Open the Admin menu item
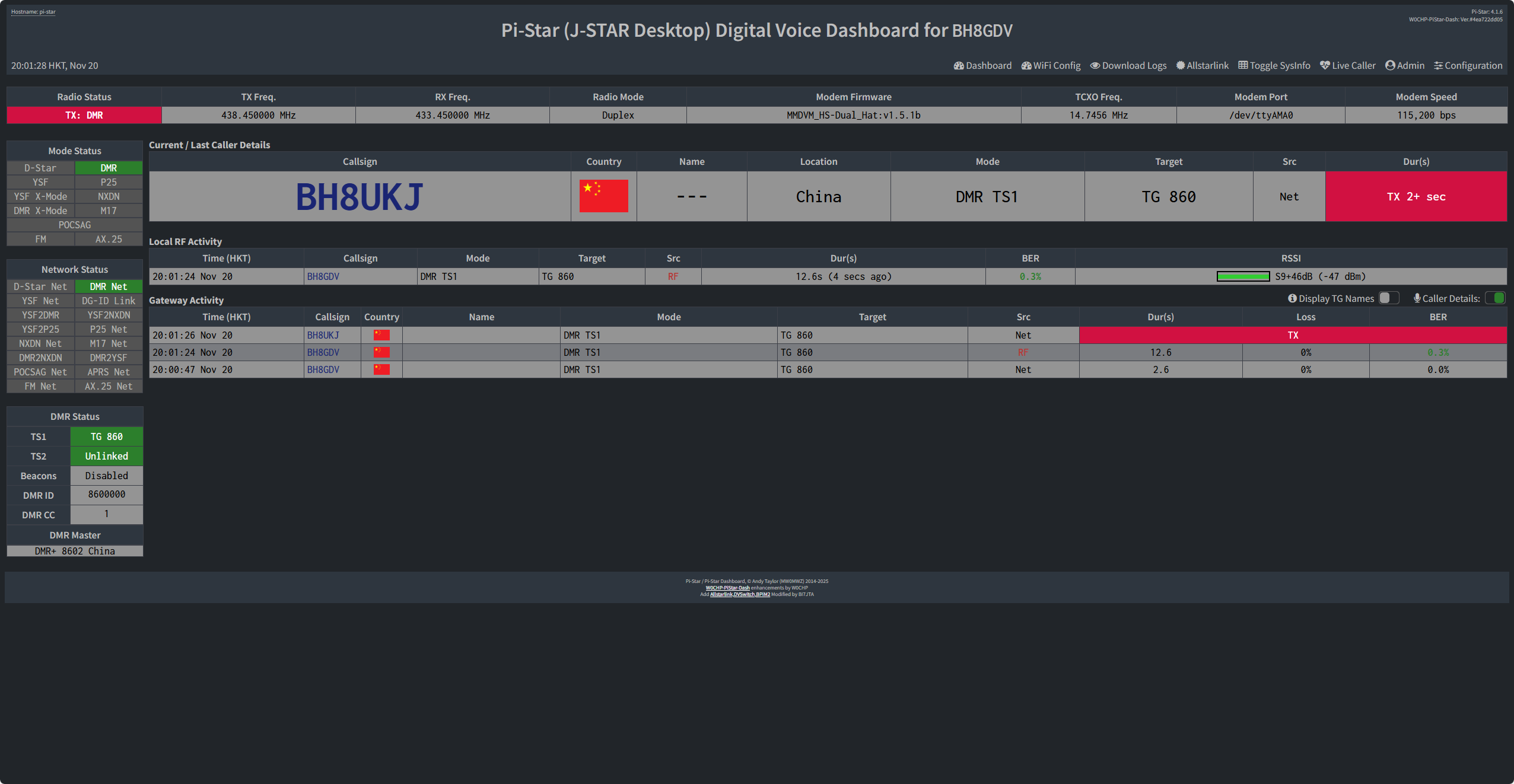1514x784 pixels. pos(1410,65)
